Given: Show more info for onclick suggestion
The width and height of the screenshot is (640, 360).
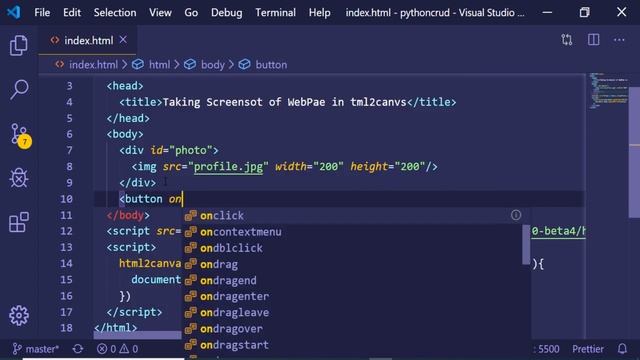Looking at the screenshot, I should pos(516,215).
